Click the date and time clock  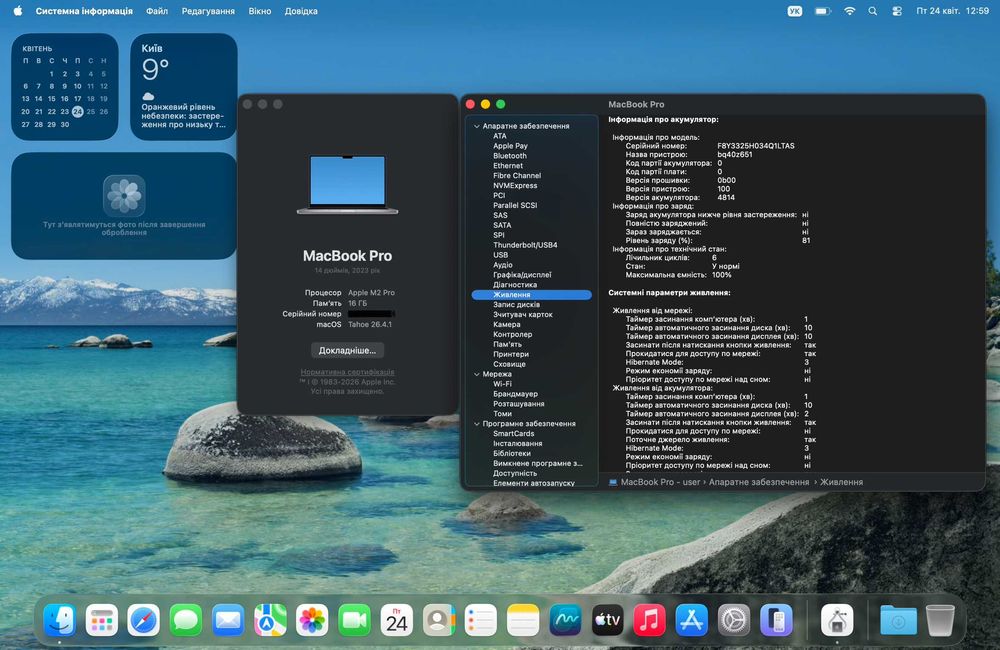tap(952, 11)
